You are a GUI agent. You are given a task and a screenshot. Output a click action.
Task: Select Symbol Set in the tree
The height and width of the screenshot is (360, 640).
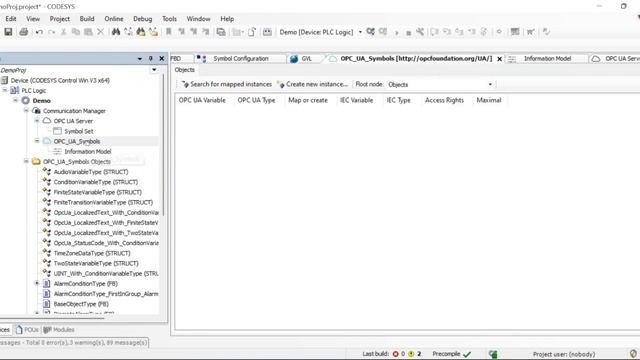coord(79,131)
